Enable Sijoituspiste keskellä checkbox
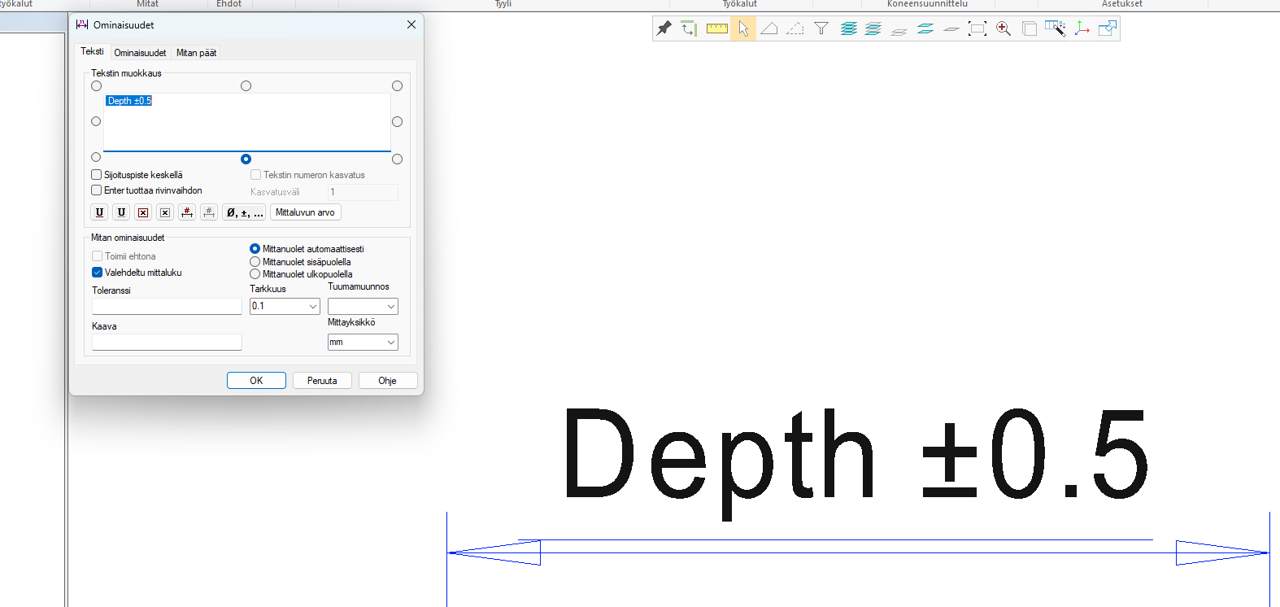The image size is (1280, 607). click(97, 175)
